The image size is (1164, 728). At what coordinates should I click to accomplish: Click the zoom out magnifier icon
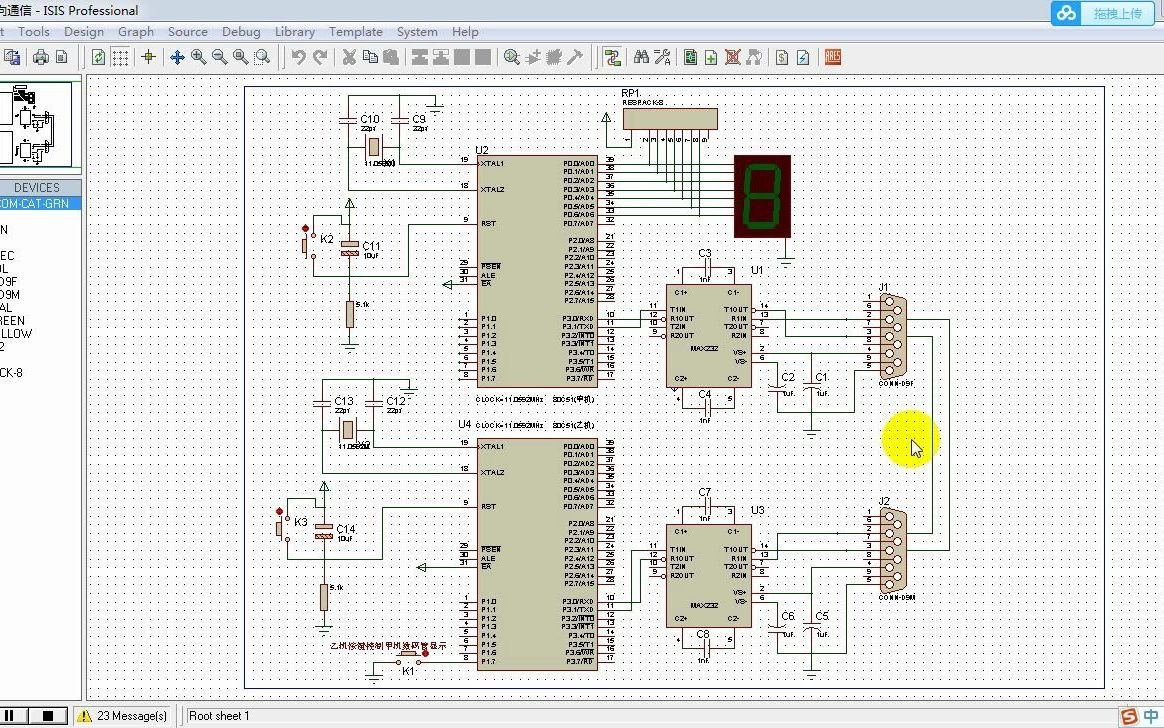pos(219,57)
